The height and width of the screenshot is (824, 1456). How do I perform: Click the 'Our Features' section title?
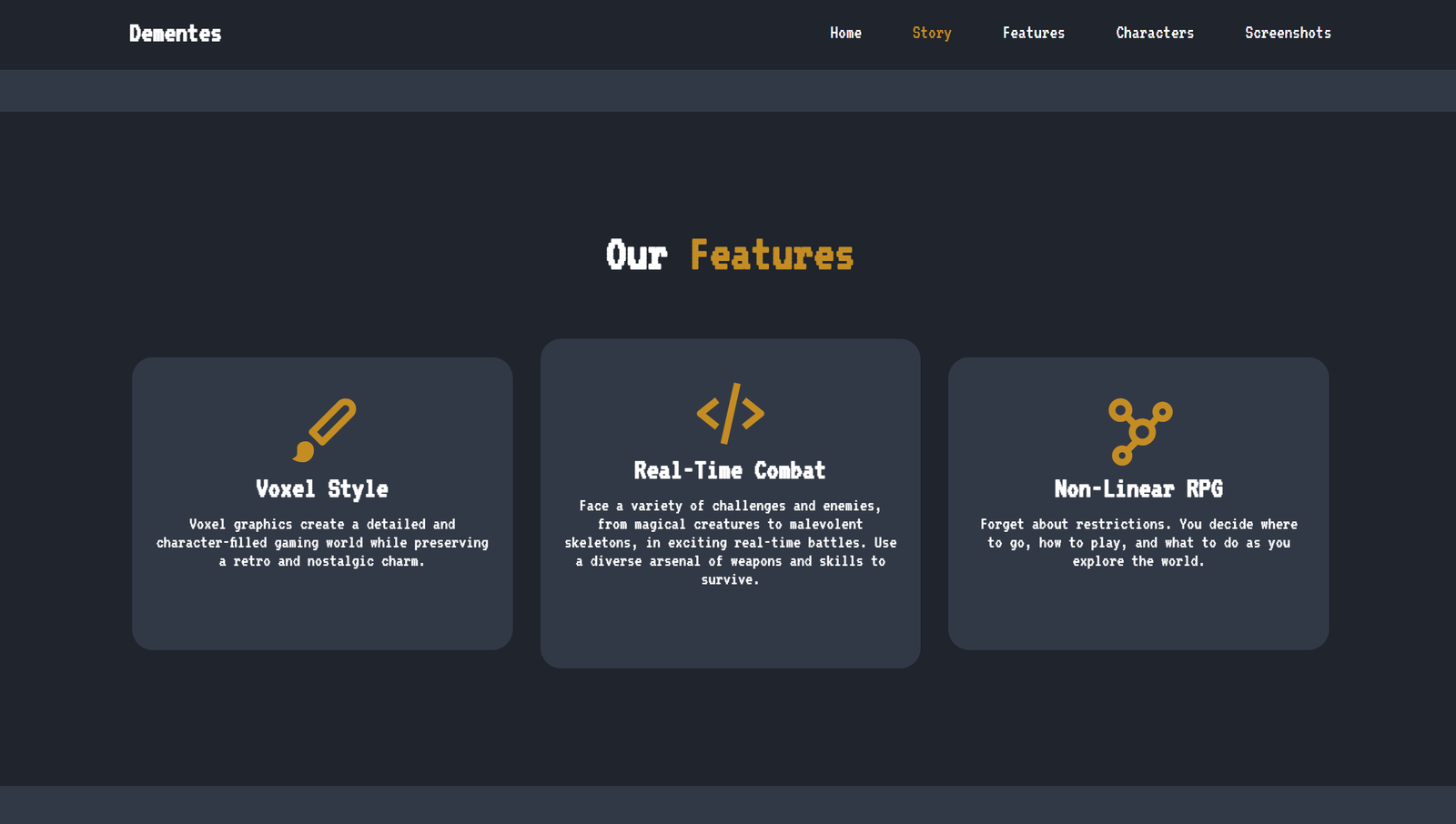pyautogui.click(x=730, y=256)
